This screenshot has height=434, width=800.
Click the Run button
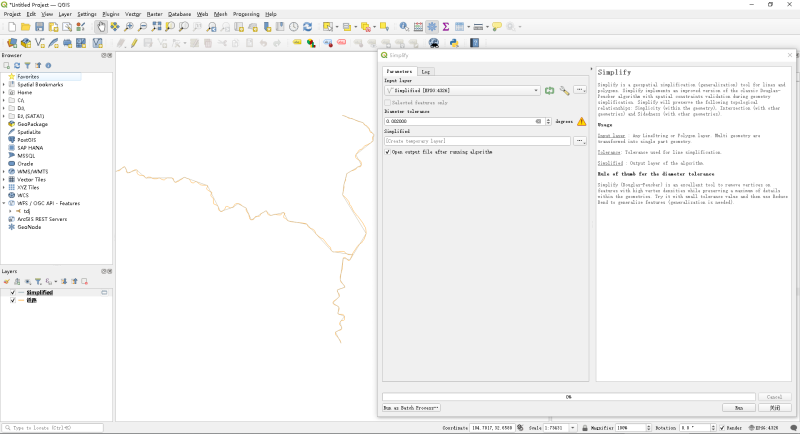click(x=739, y=408)
